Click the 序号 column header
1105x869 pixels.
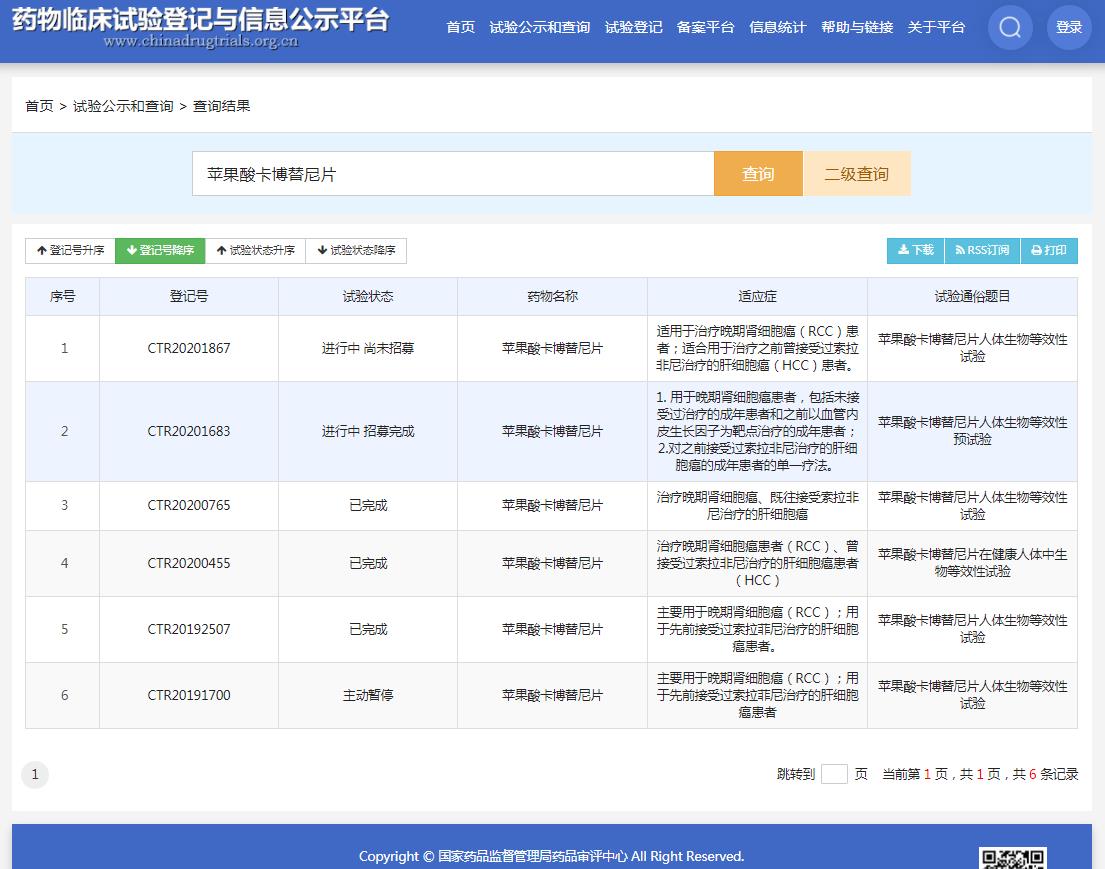63,297
